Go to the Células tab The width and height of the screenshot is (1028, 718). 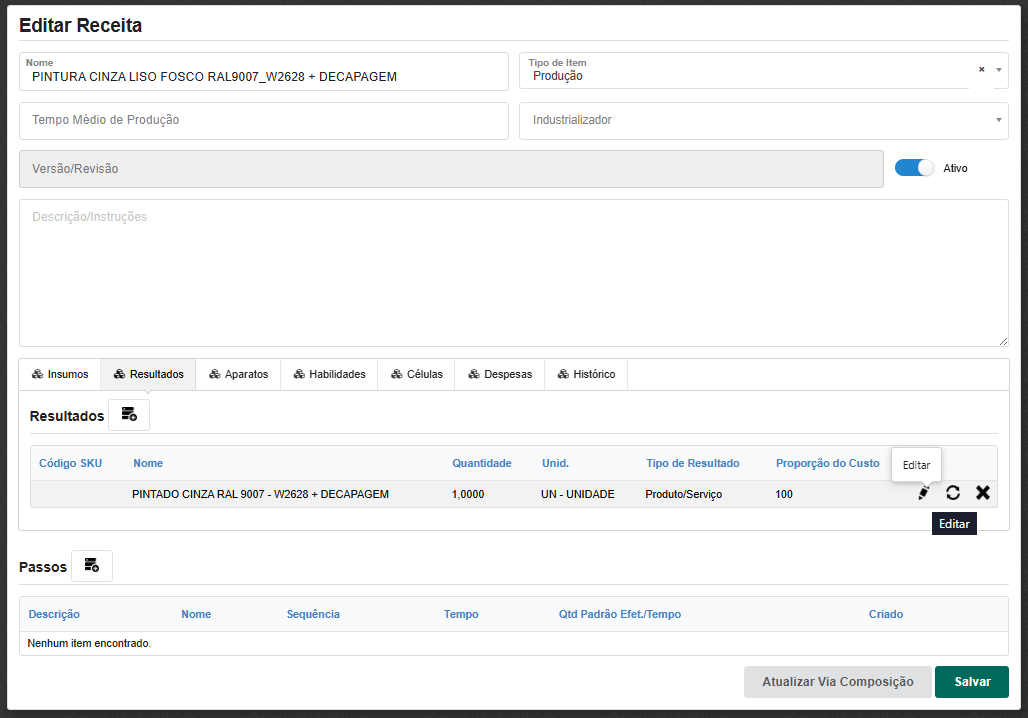click(416, 374)
